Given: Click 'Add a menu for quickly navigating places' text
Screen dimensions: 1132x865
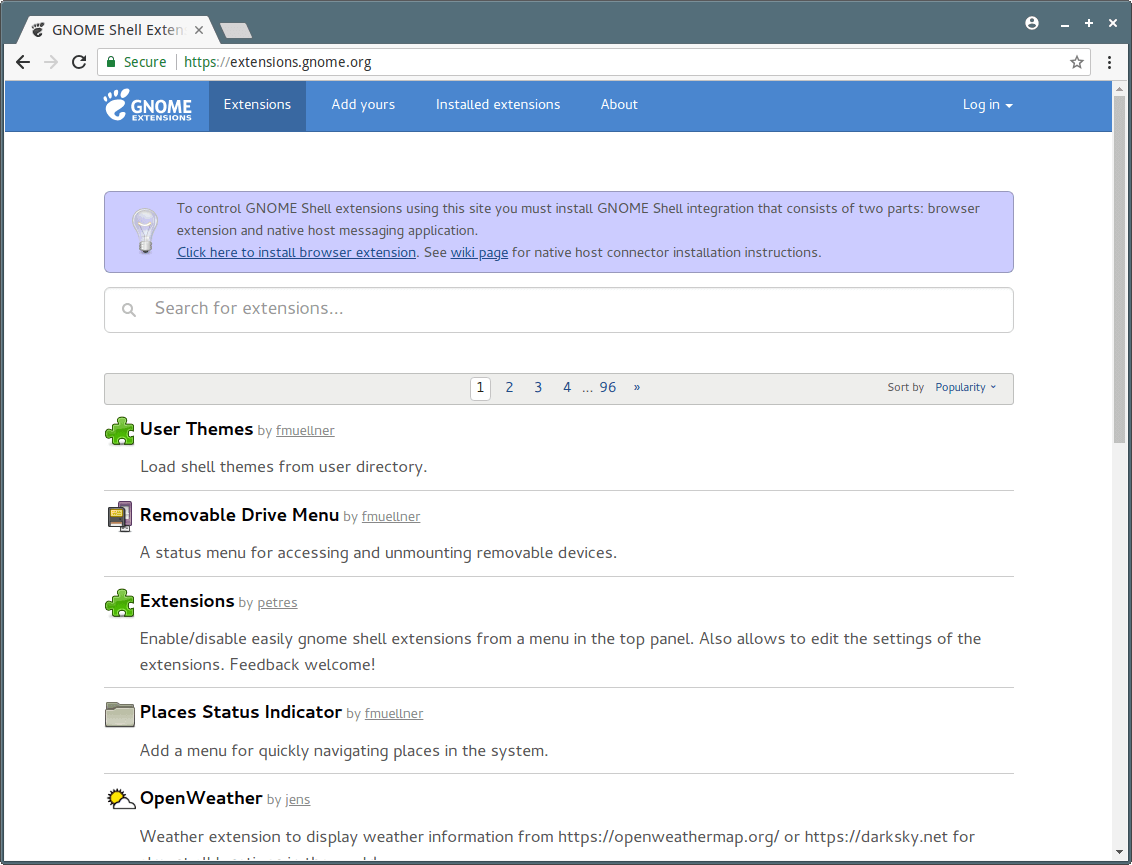Looking at the screenshot, I should click(x=344, y=751).
